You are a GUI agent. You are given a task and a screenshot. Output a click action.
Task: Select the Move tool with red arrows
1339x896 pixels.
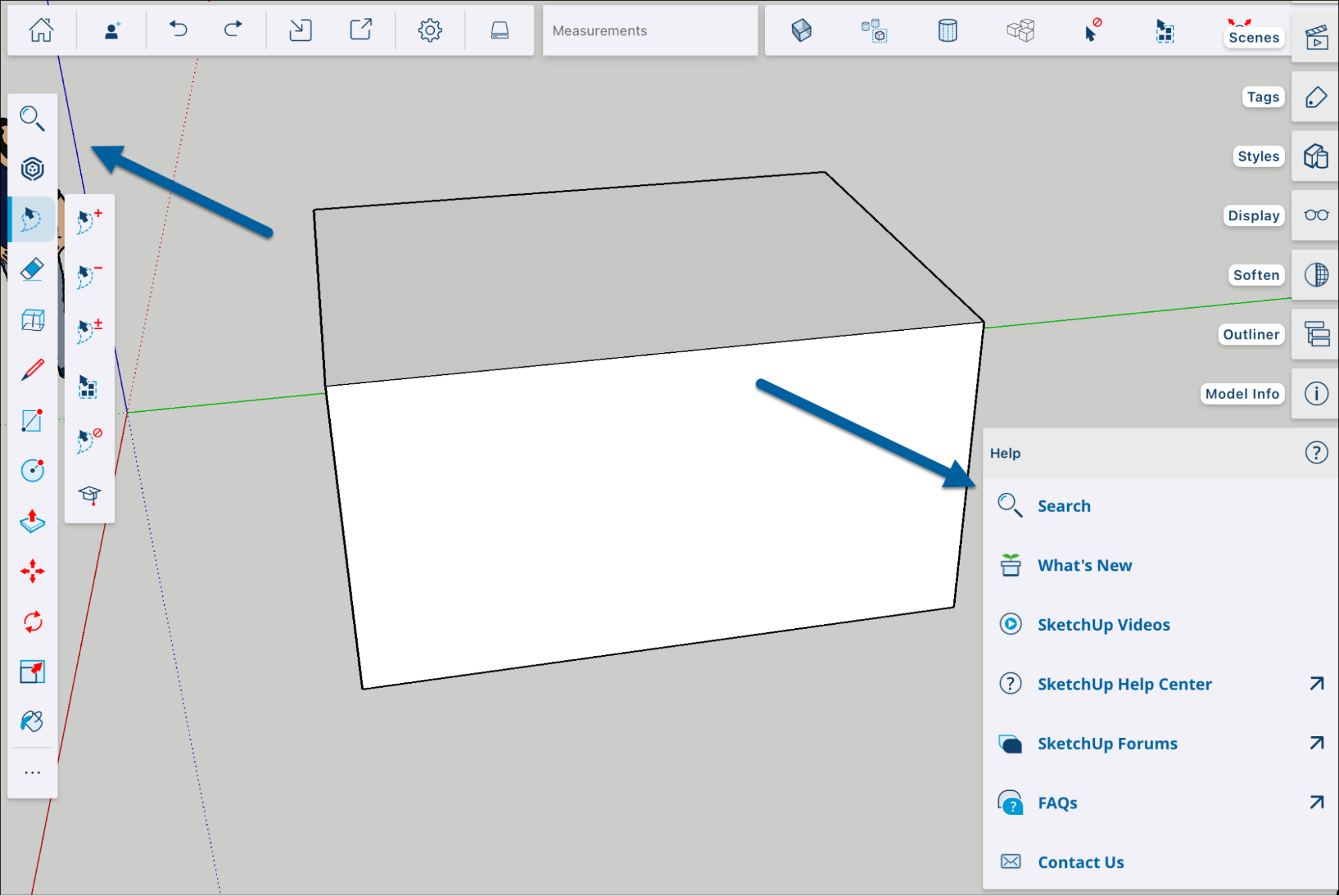click(31, 571)
